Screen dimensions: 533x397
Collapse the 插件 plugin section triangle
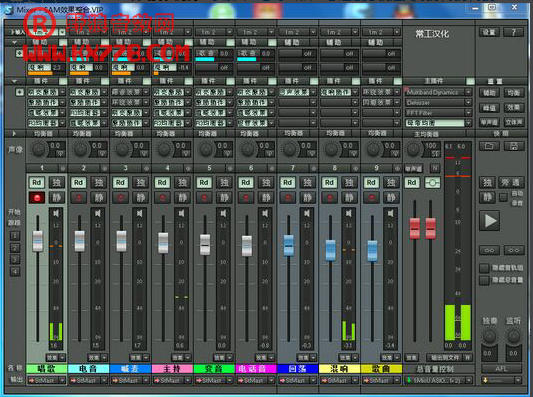[14, 81]
